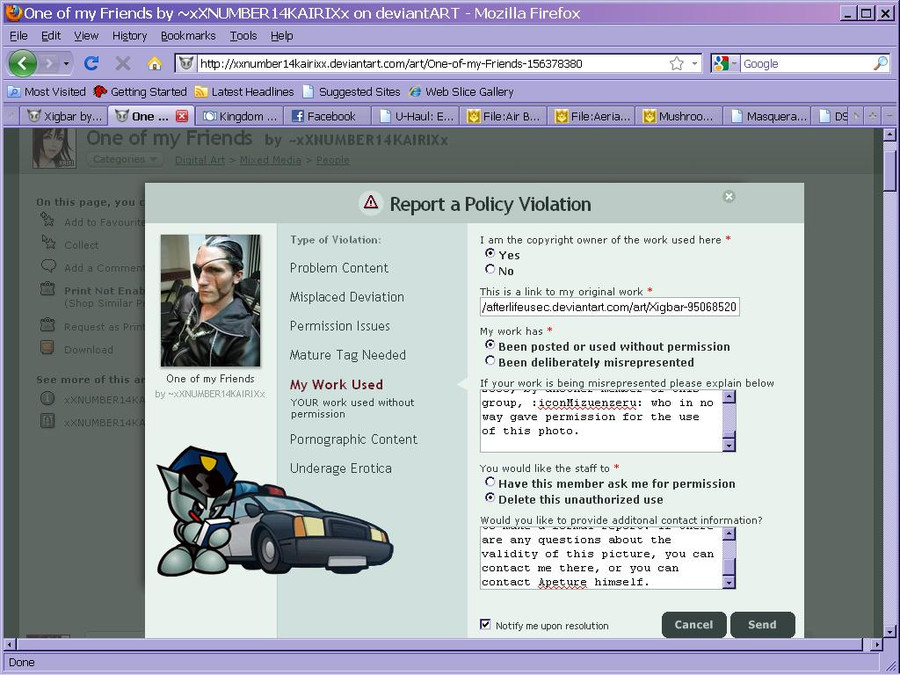Image resolution: width=900 pixels, height=675 pixels.
Task: Switch to the 'U-Haul: E...' tab
Action: click(x=416, y=117)
